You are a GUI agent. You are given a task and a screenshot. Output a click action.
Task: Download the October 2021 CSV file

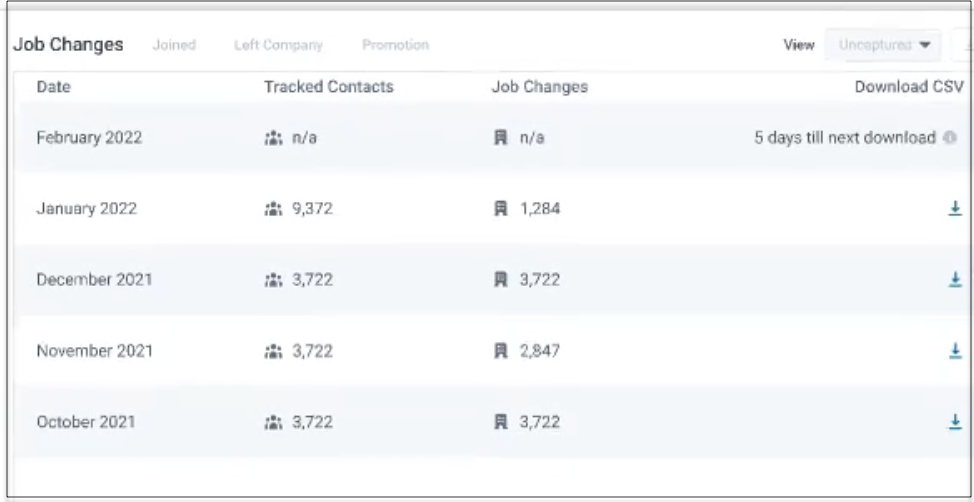[954, 422]
